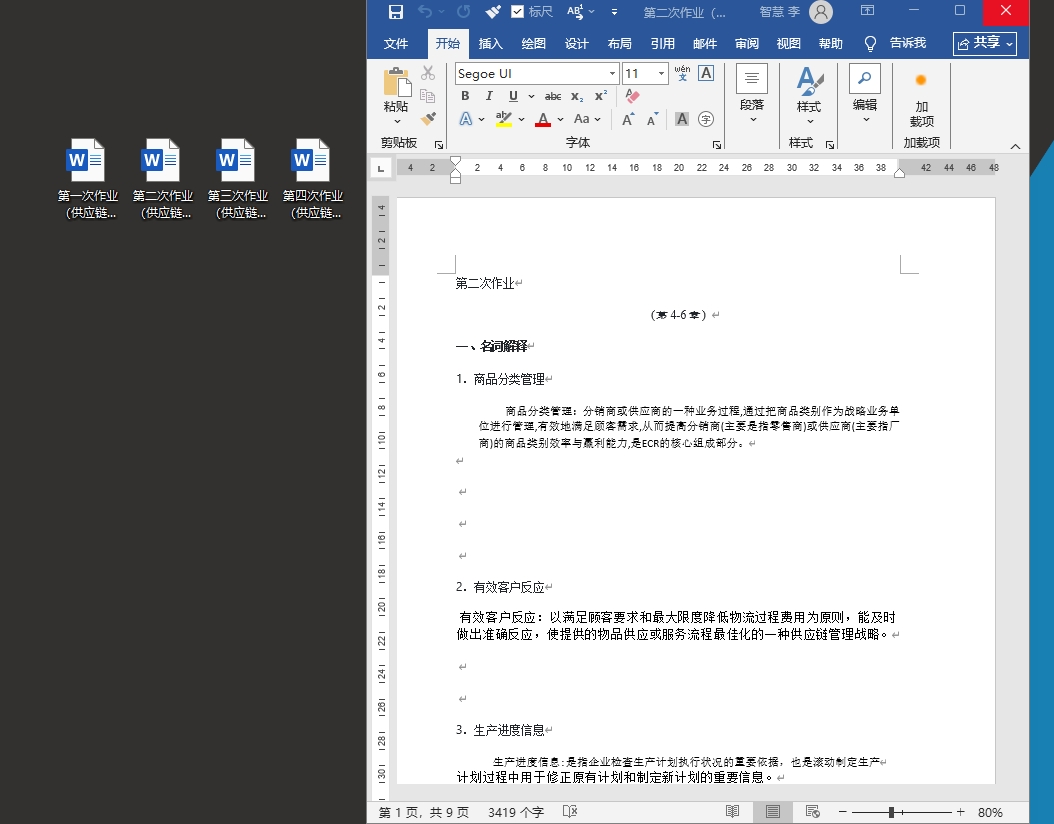Toggle character shading A icon
This screenshot has width=1054, height=824.
(682, 119)
